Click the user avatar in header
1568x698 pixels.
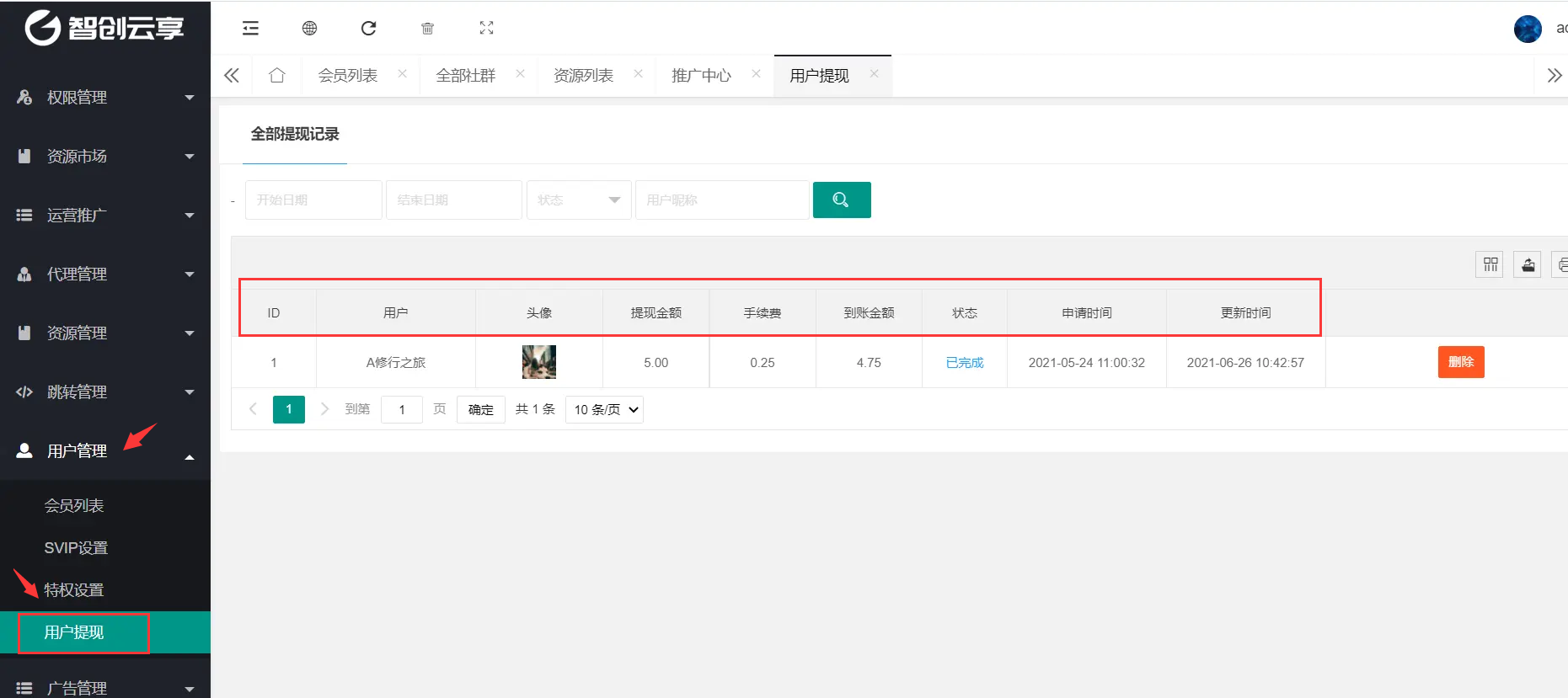coord(1528,29)
